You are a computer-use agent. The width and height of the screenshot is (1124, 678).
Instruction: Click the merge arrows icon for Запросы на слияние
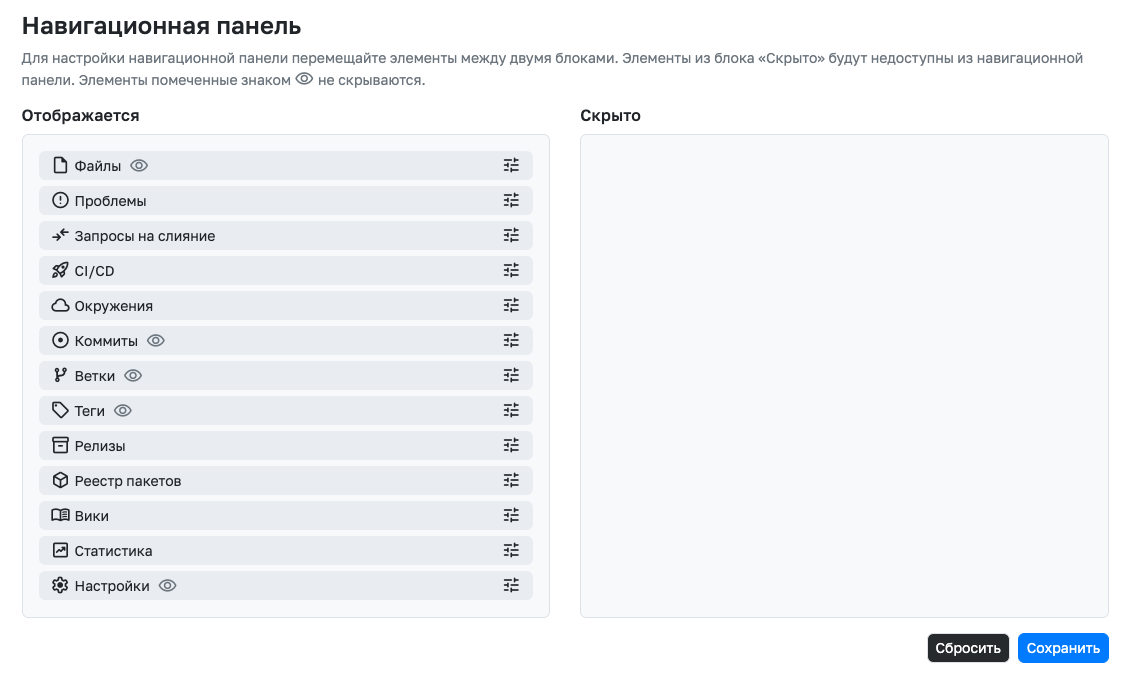[60, 236]
